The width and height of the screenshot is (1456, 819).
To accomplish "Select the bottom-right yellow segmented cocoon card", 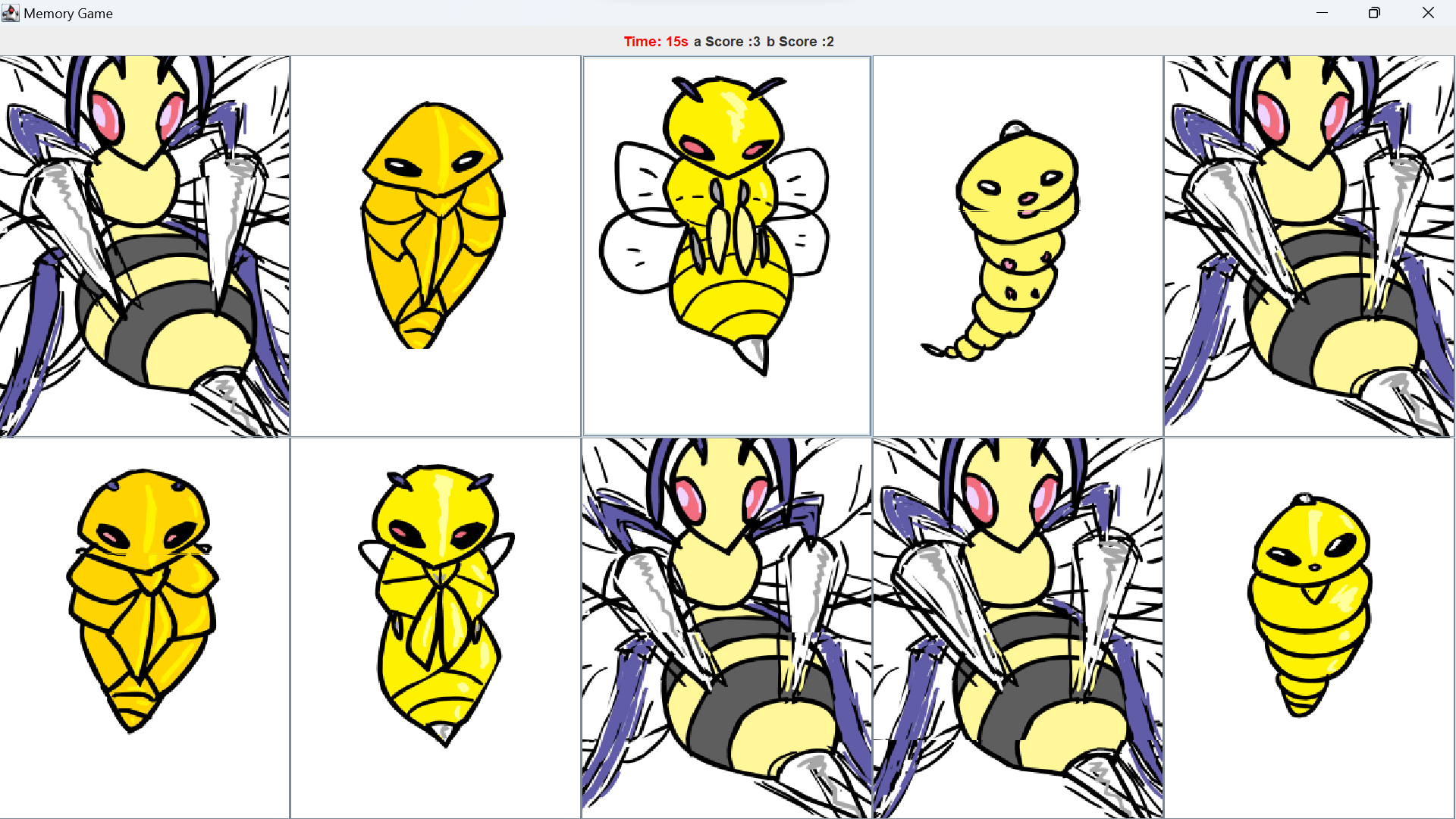I will [1309, 628].
